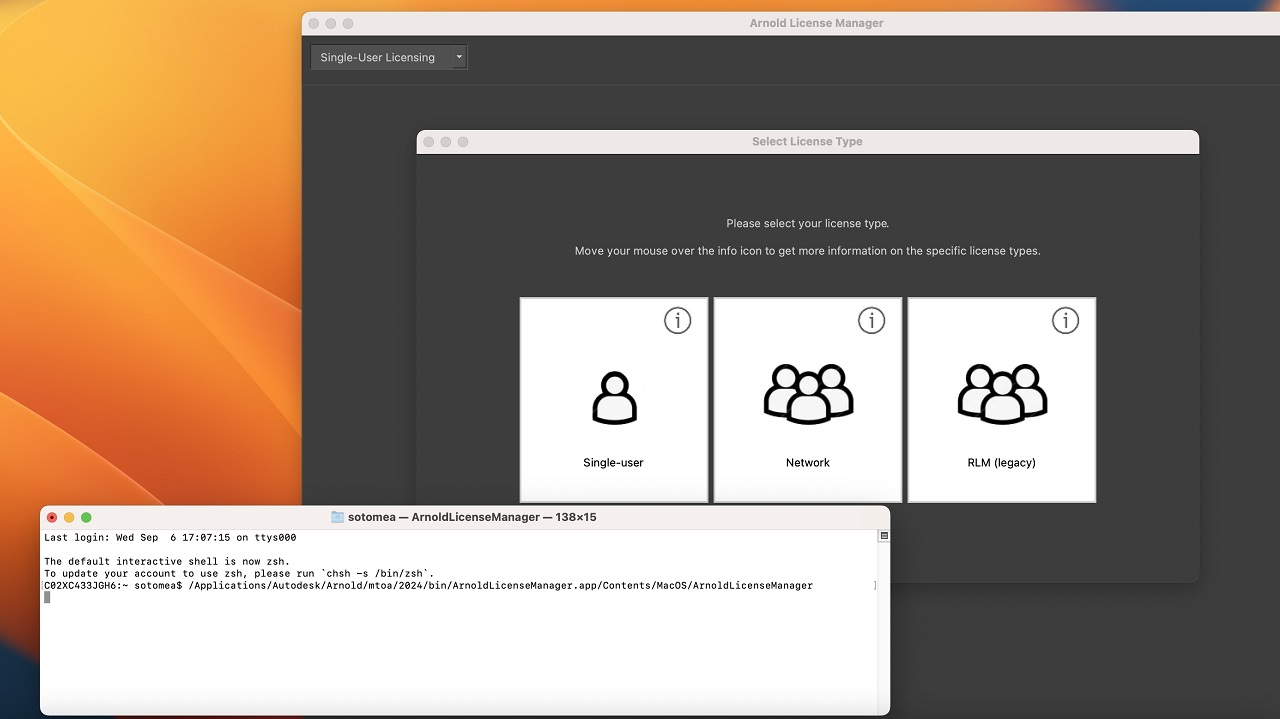Viewport: 1280px width, 719px height.
Task: Click 'Move your mouse over the info icon' text
Action: tap(808, 251)
